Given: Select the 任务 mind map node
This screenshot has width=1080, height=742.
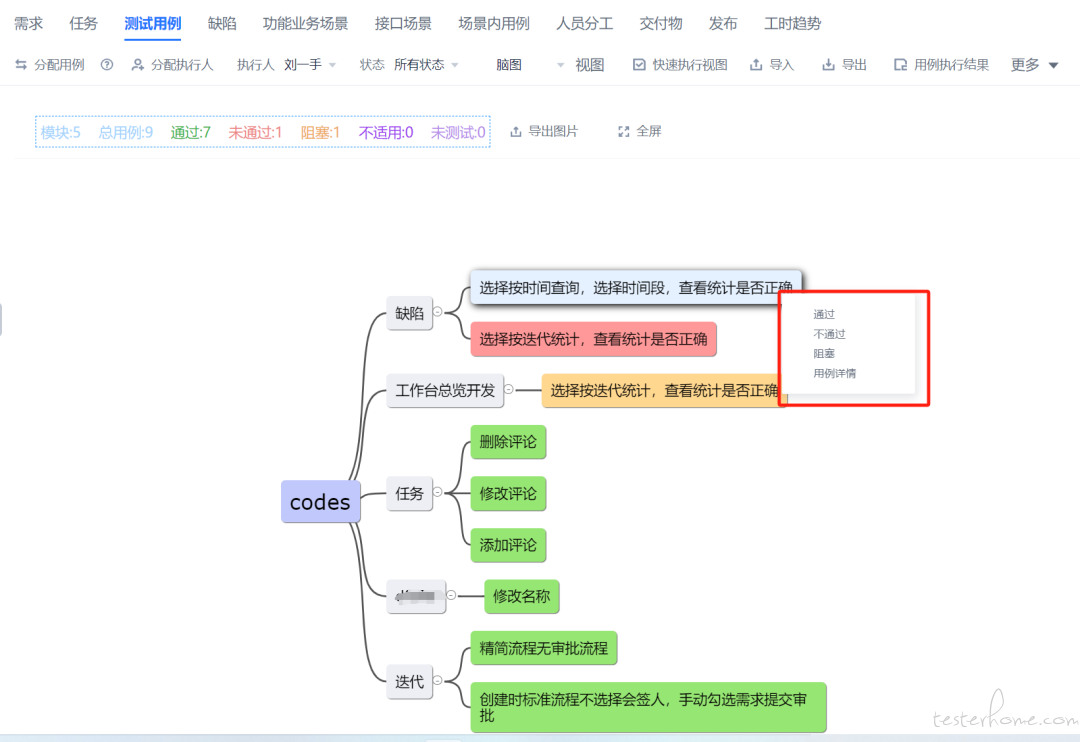Looking at the screenshot, I should coord(409,493).
